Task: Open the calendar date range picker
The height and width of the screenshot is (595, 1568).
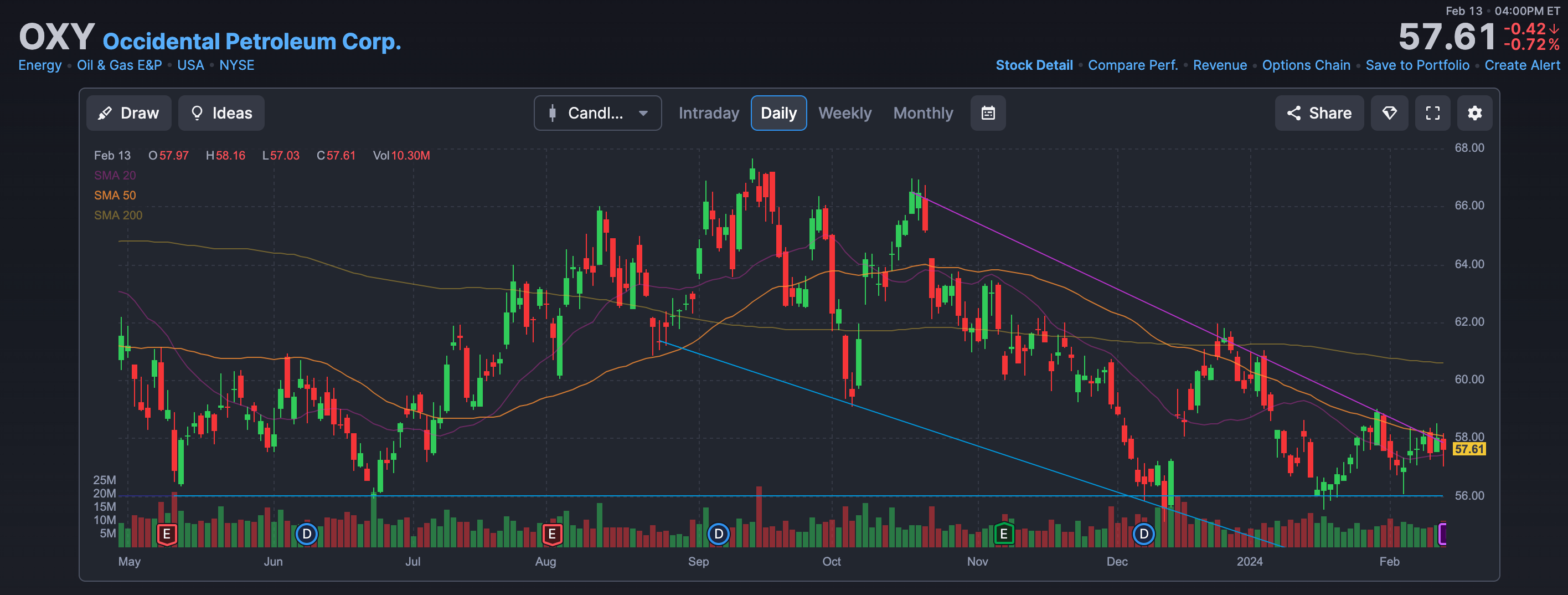Action: pyautogui.click(x=988, y=112)
